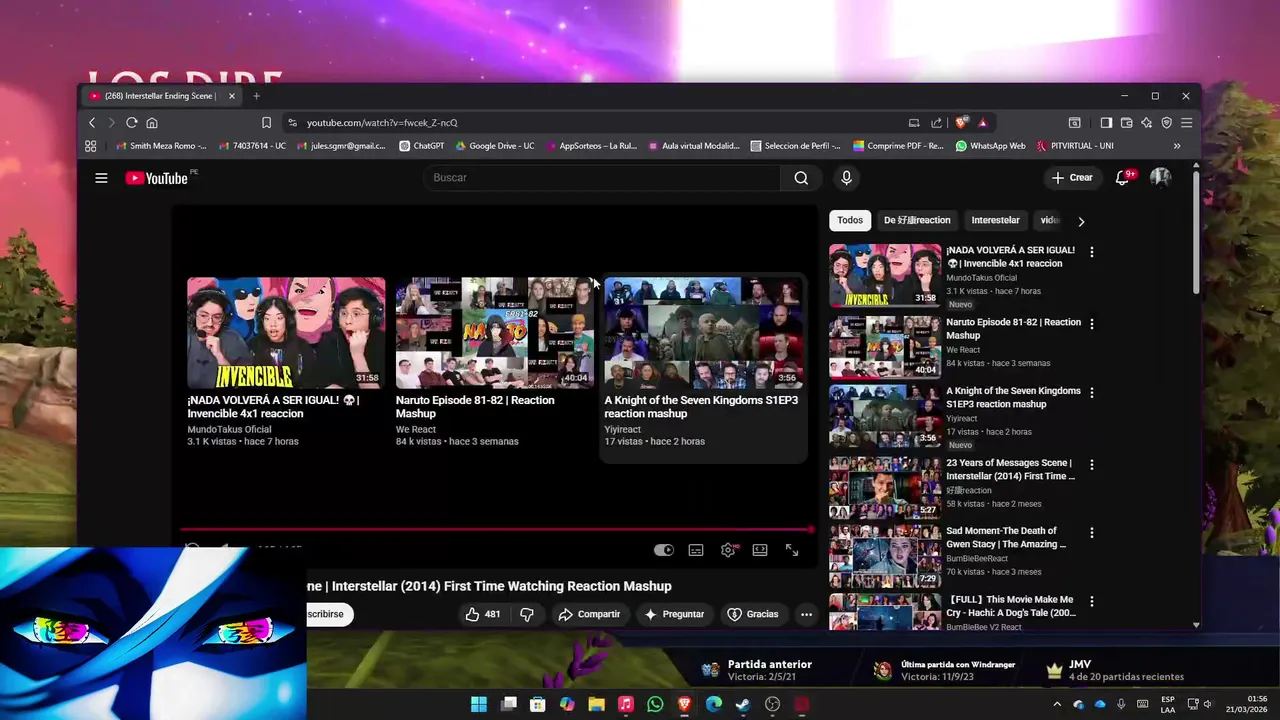Open the Naruto Episode 81-82 endscreen thumbnail
1280x720 pixels.
point(494,333)
